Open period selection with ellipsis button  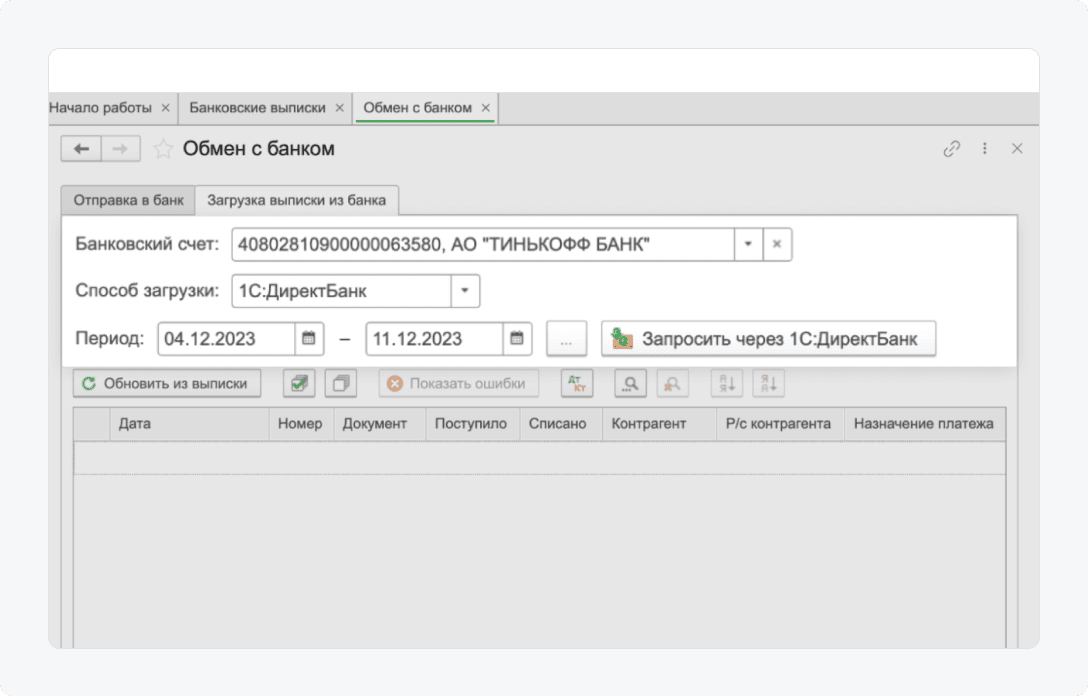566,339
